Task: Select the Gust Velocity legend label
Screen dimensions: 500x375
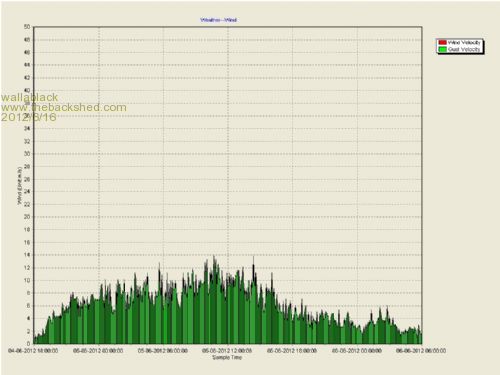Action: point(464,49)
